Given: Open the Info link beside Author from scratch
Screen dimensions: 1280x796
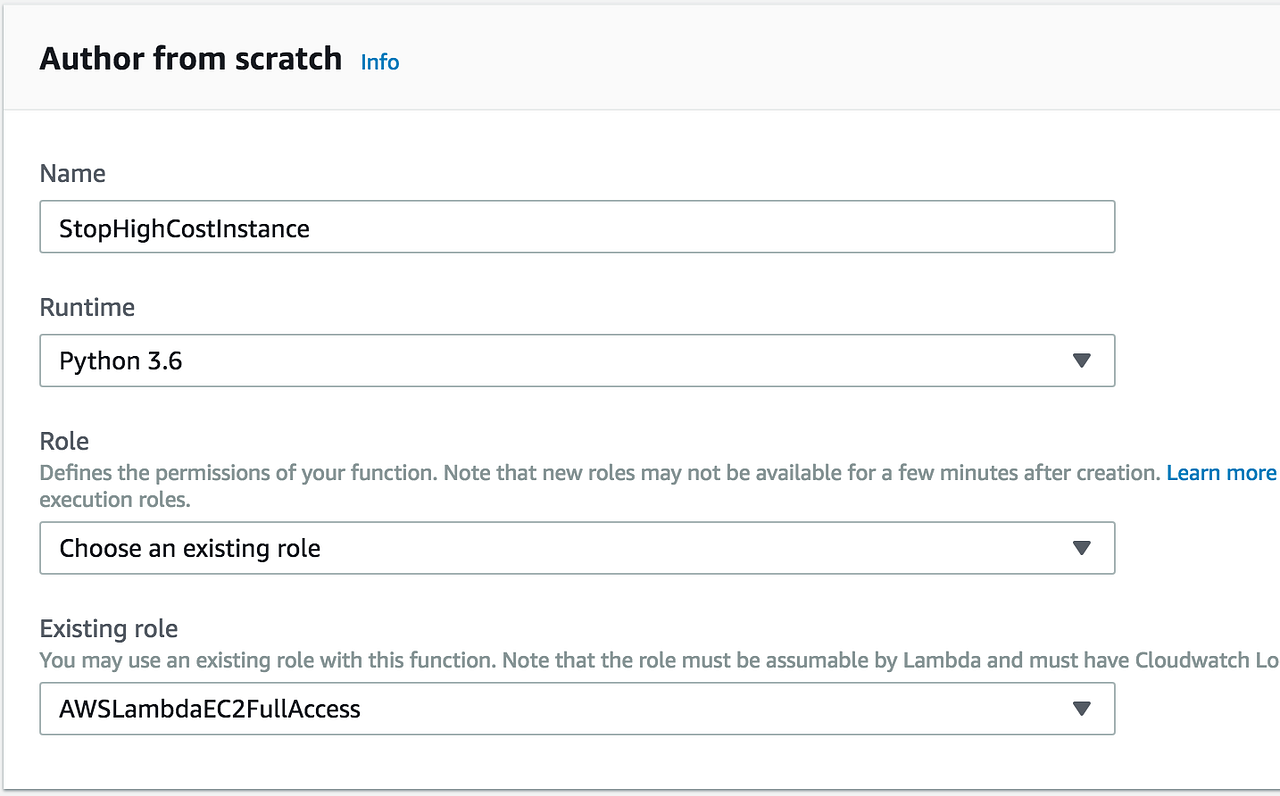Looking at the screenshot, I should click(380, 62).
